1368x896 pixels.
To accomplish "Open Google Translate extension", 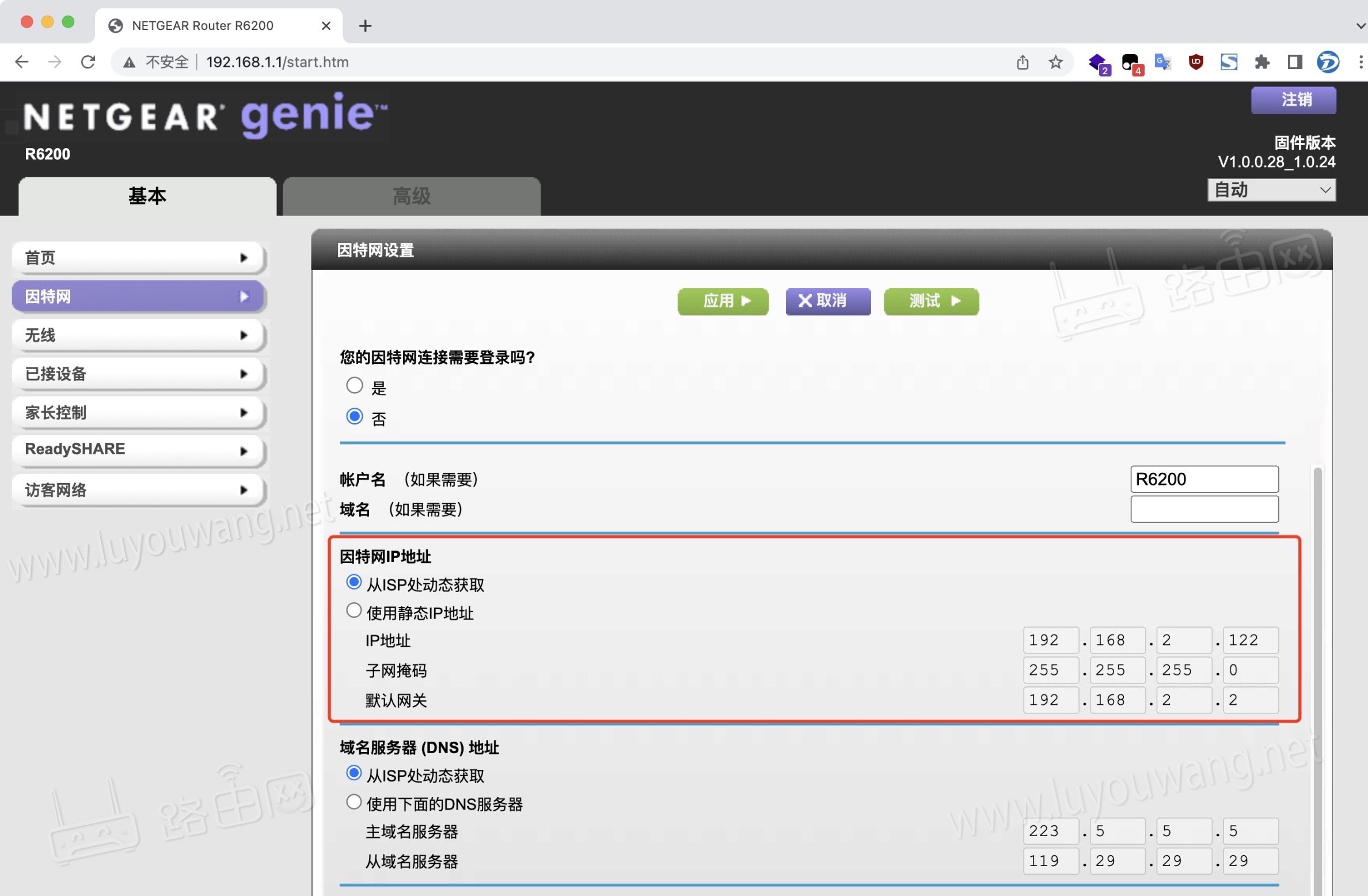I will coord(1163,62).
